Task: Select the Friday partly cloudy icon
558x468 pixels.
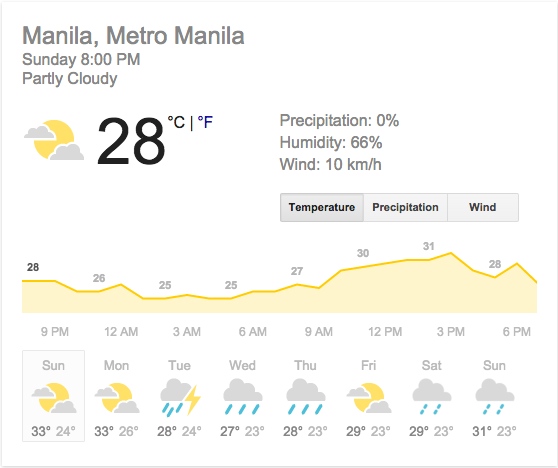Action: [x=369, y=398]
